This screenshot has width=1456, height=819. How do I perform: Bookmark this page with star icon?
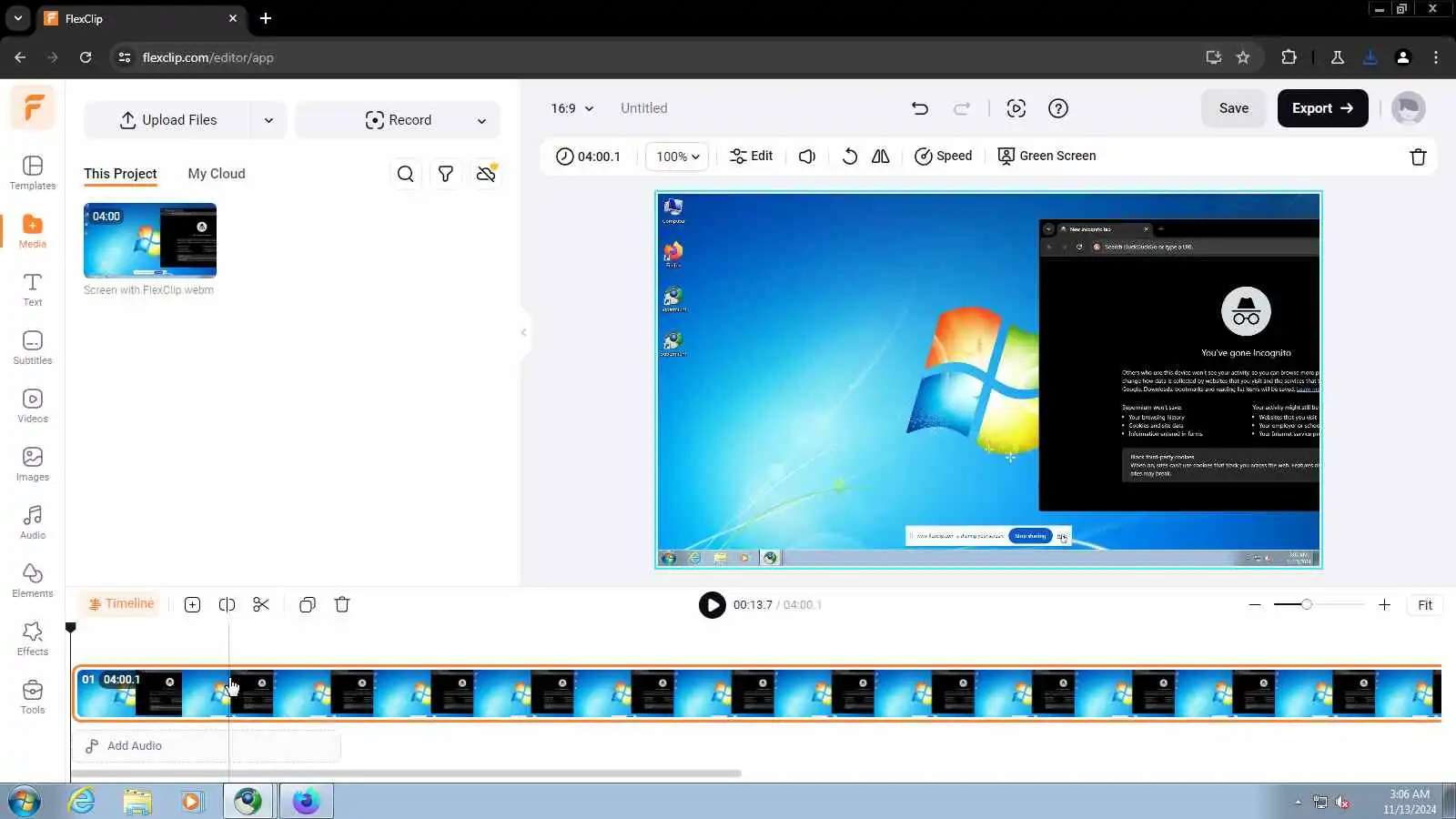point(1243,57)
